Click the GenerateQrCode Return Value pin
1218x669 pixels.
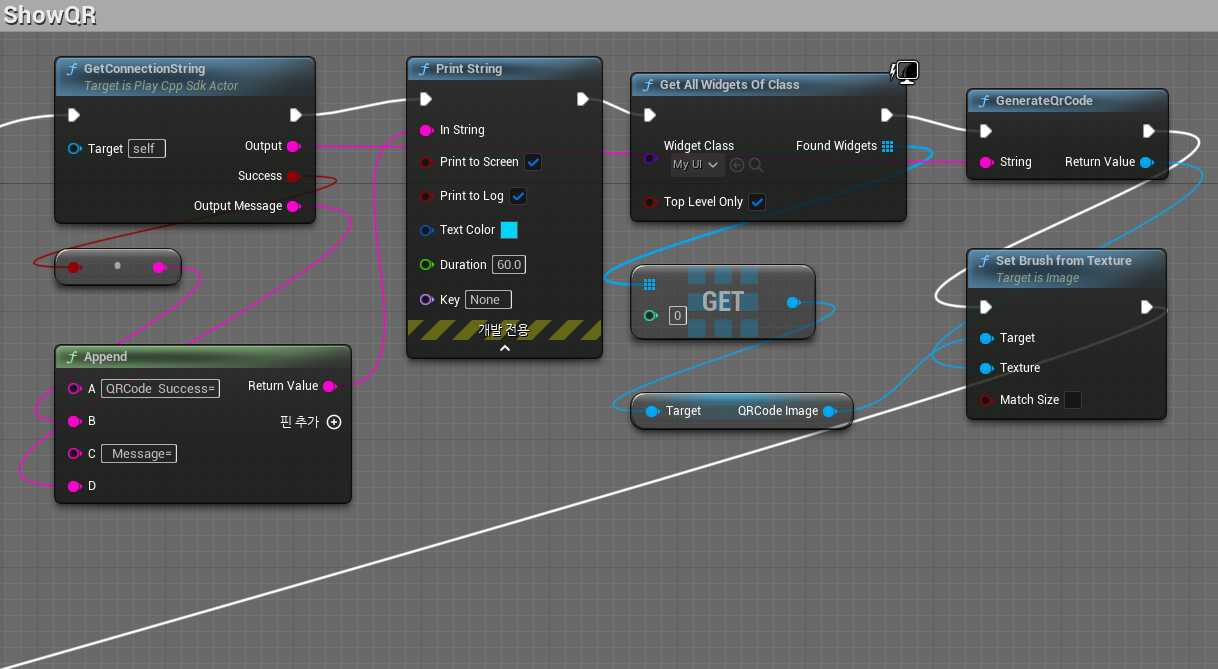pyautogui.click(x=1146, y=162)
